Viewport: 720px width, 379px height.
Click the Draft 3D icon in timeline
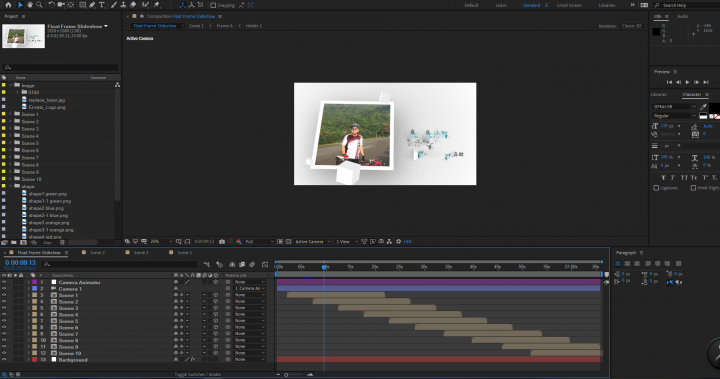(219, 264)
